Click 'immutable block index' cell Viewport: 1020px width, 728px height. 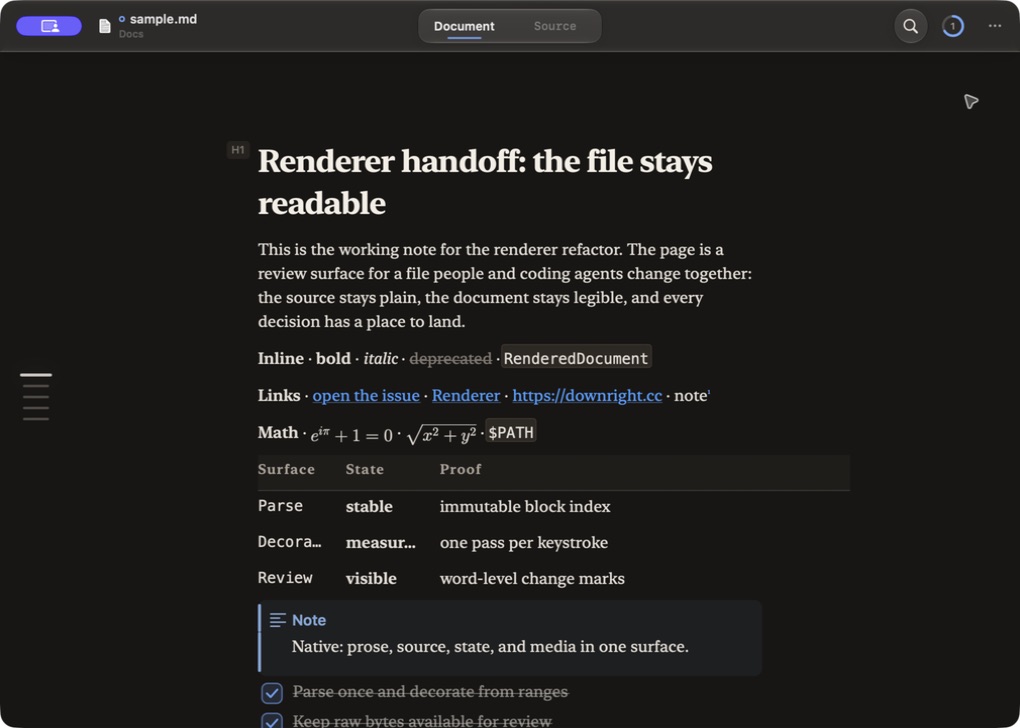(x=525, y=506)
